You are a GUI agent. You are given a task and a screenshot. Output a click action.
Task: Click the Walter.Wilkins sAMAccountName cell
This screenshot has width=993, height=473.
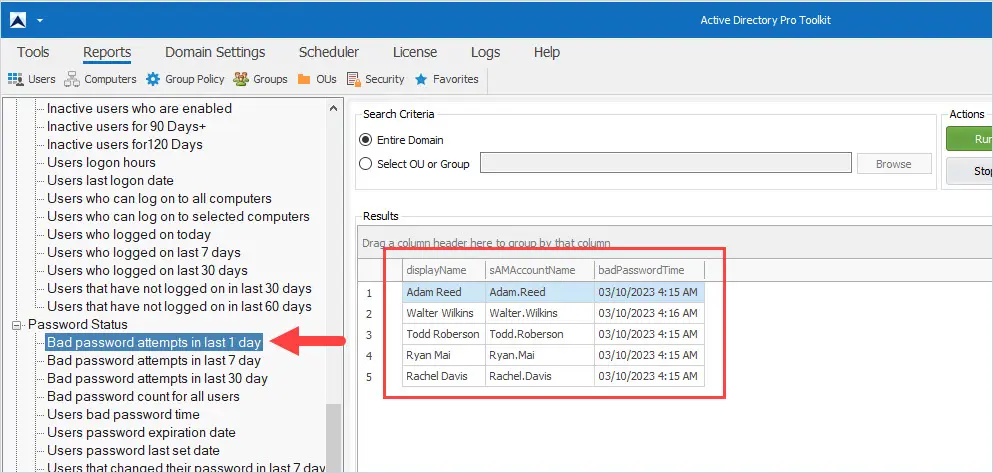[x=540, y=313]
